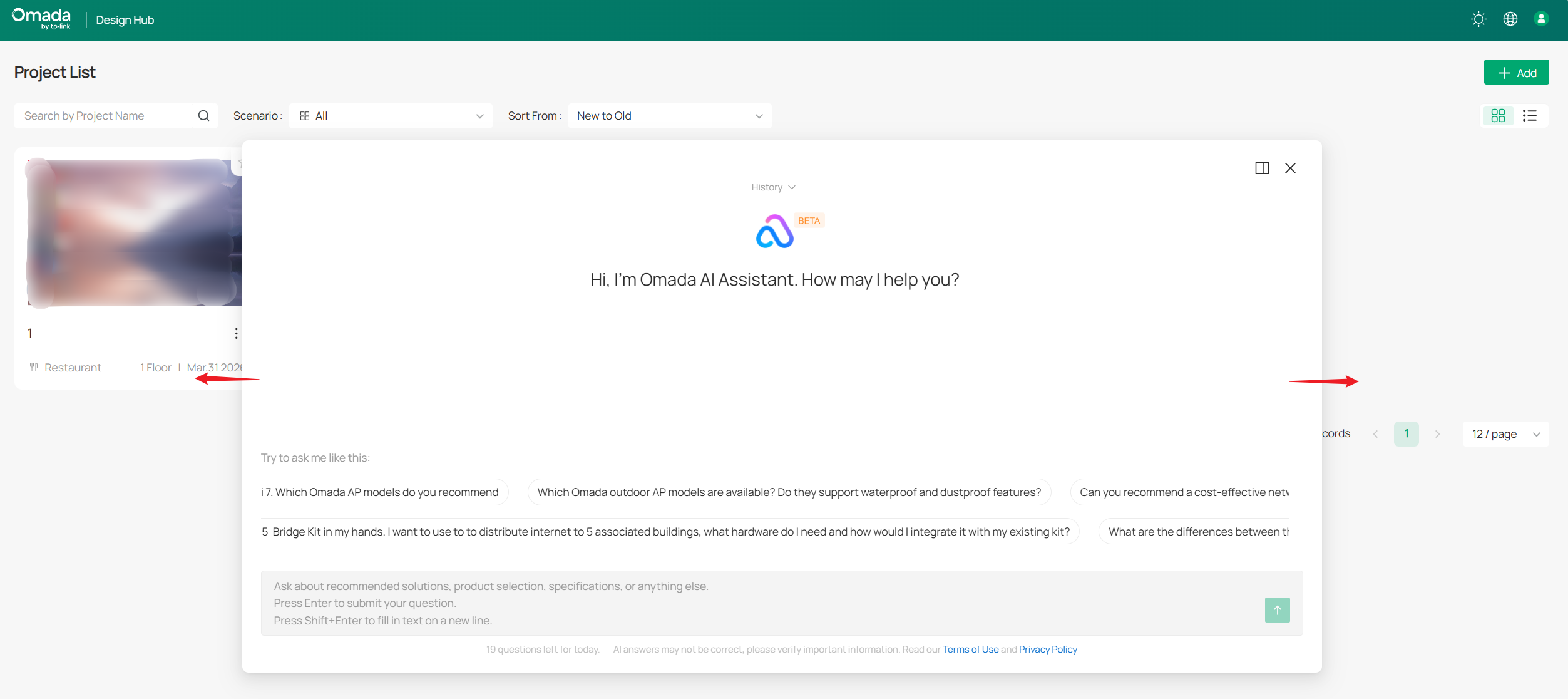This screenshot has height=699, width=1568.
Task: Open the Sort From New to Old dropdown
Action: point(670,116)
